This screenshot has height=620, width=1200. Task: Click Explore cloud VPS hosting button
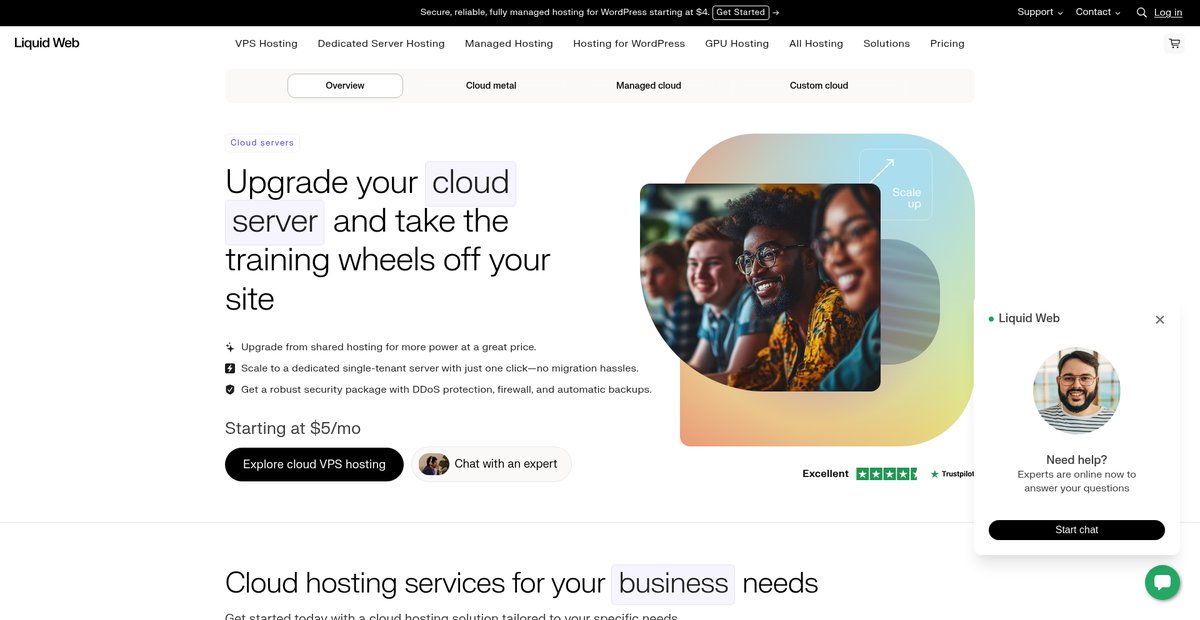(x=314, y=464)
